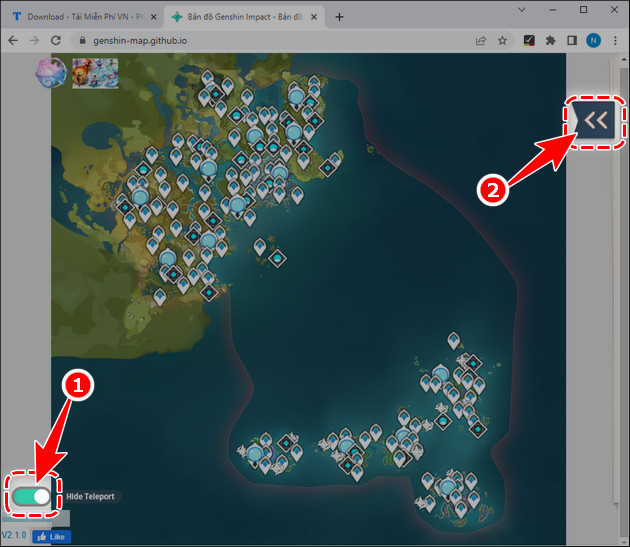
Task: Close the Download - Tải Miễn Phí VN tab
Action: click(x=153, y=17)
